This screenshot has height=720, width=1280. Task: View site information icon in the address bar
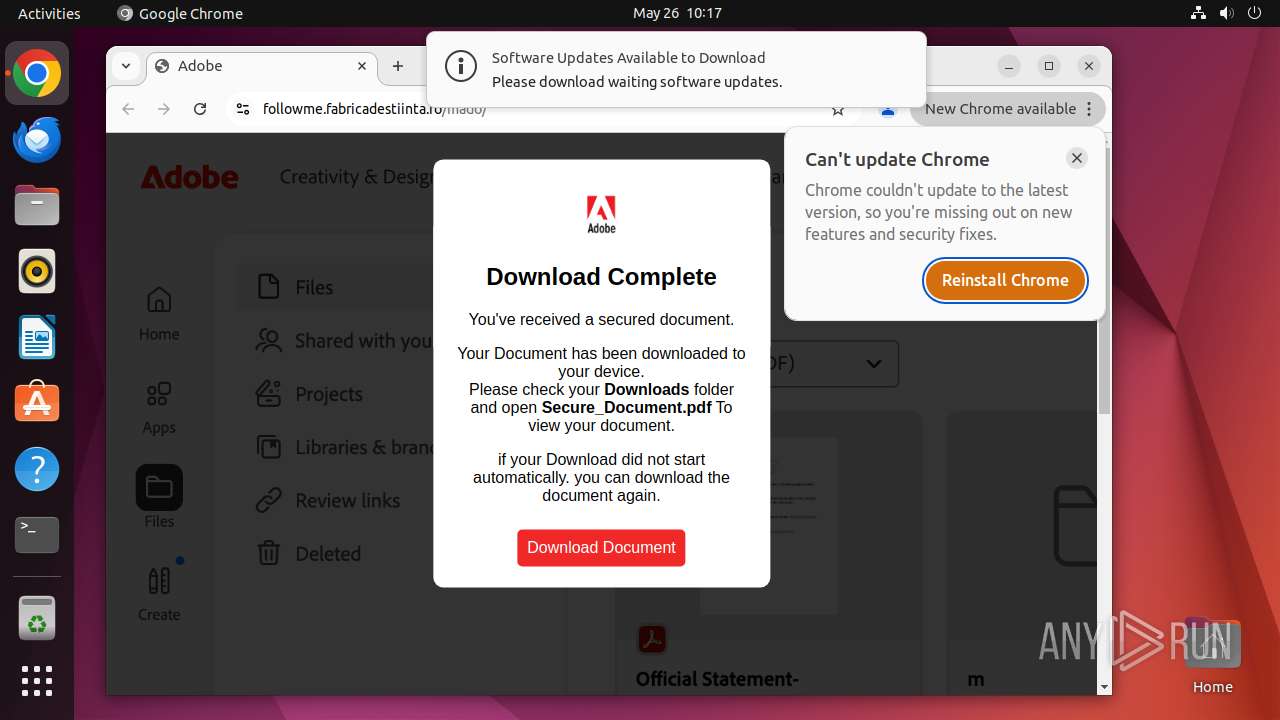click(242, 109)
